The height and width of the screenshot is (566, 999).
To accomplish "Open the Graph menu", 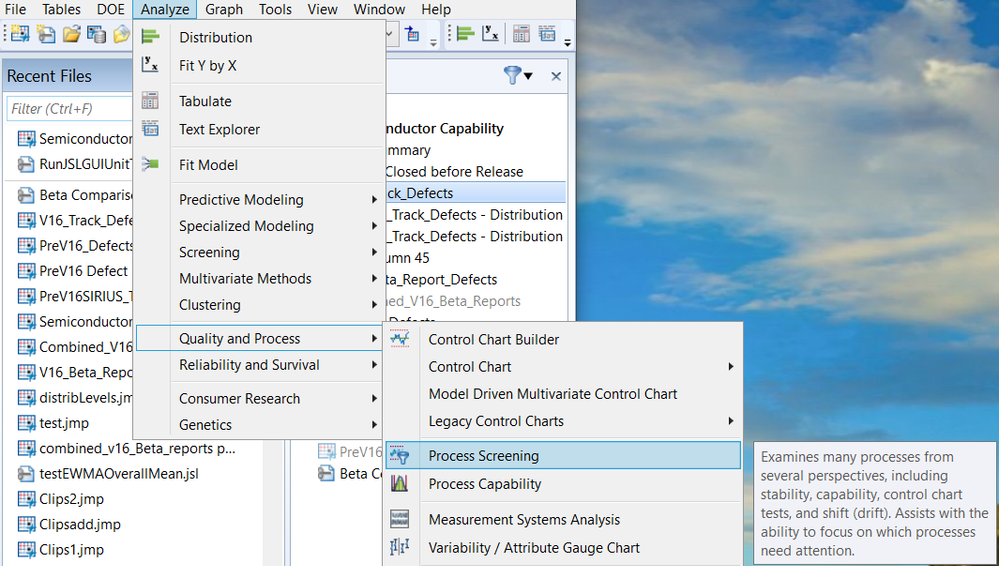I will (224, 10).
